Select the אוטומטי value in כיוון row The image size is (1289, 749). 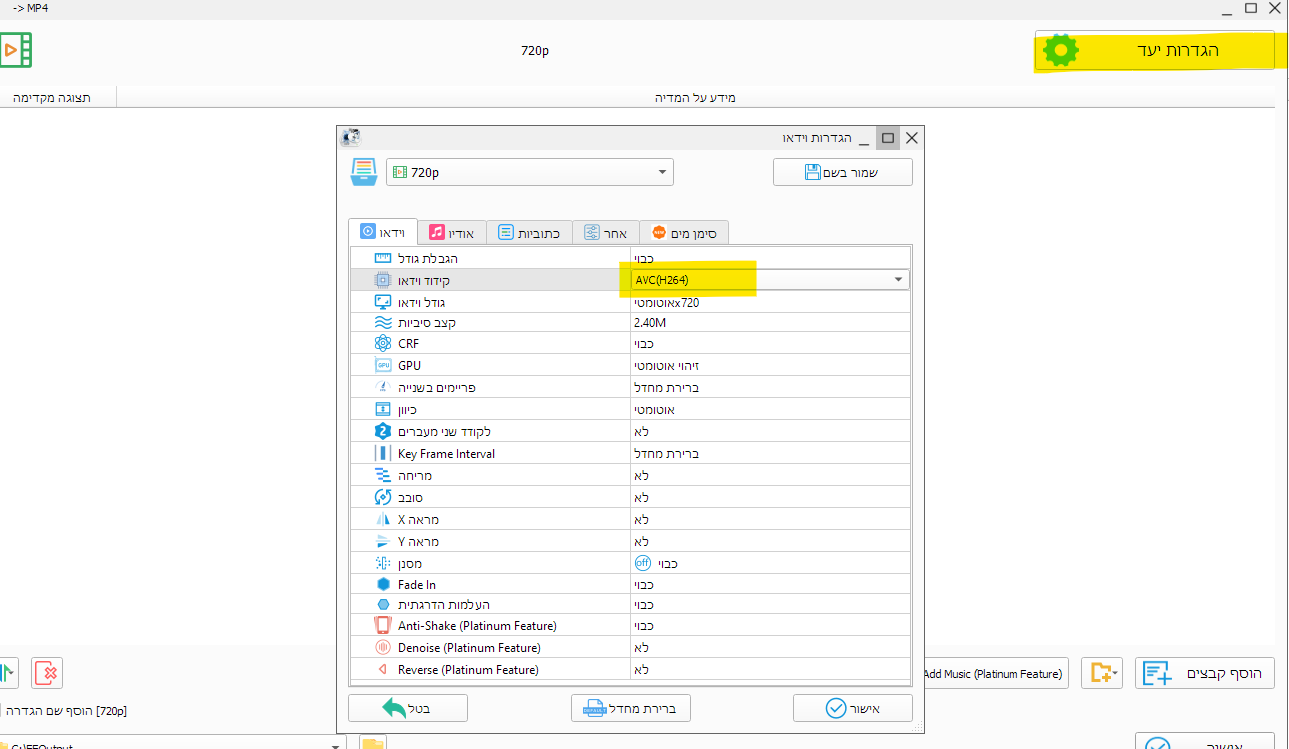(770, 409)
